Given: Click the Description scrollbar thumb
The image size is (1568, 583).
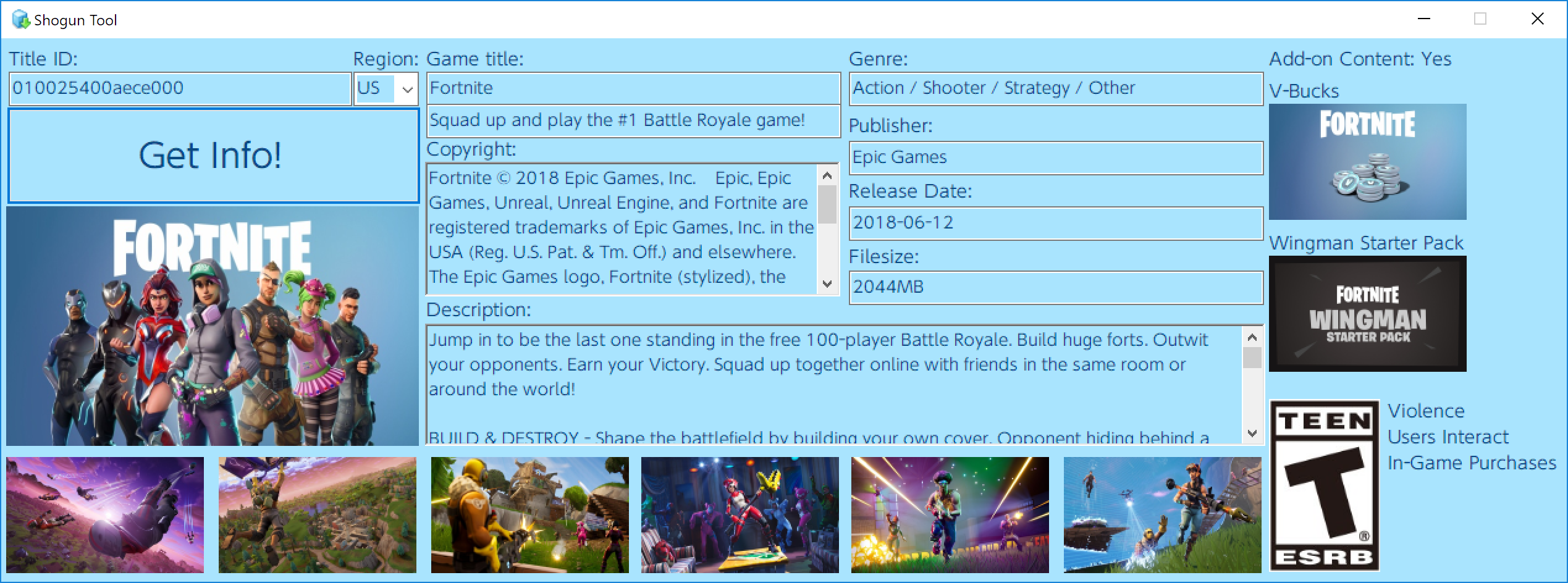Looking at the screenshot, I should point(1252,358).
